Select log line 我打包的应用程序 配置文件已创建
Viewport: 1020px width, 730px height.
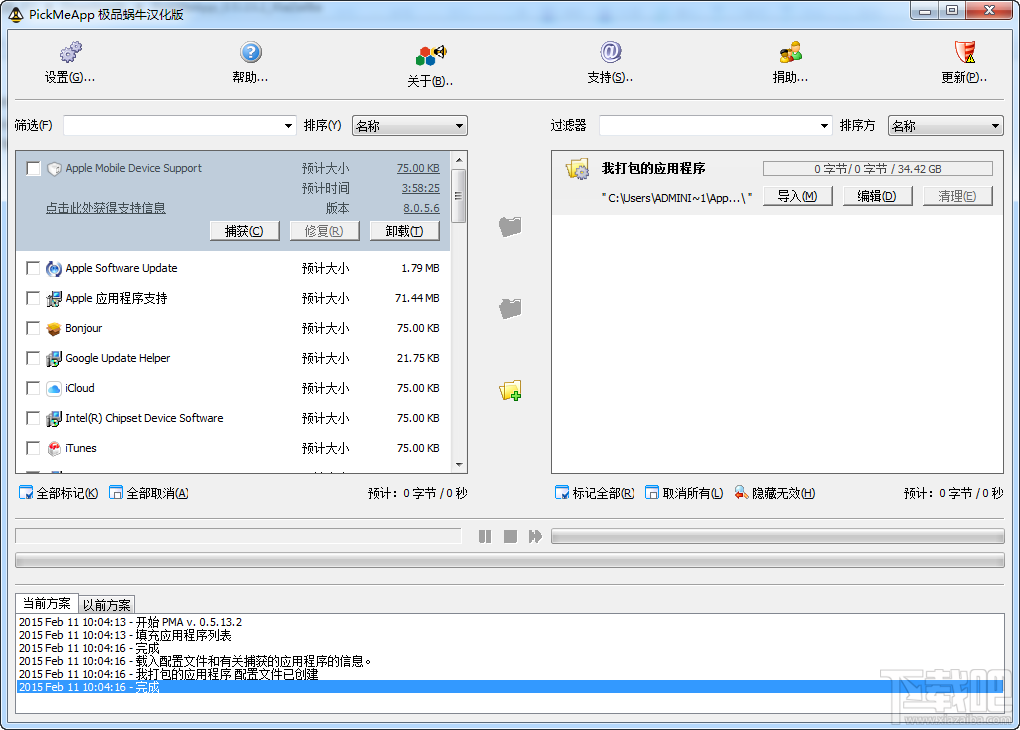168,674
